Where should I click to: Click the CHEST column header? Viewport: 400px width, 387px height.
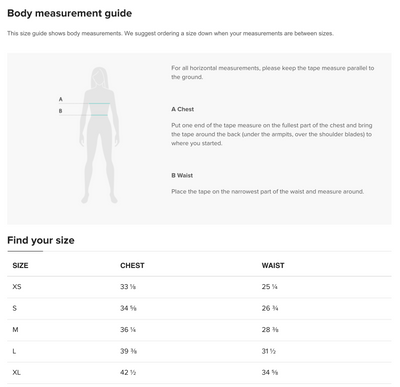[132, 266]
